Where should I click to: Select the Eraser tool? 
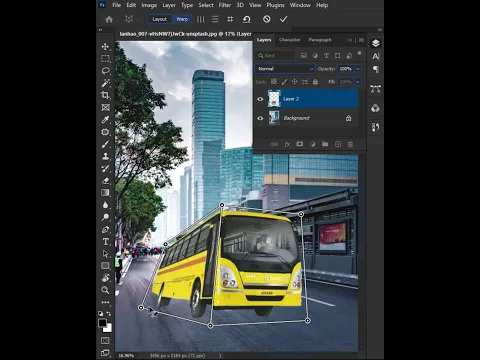click(105, 181)
